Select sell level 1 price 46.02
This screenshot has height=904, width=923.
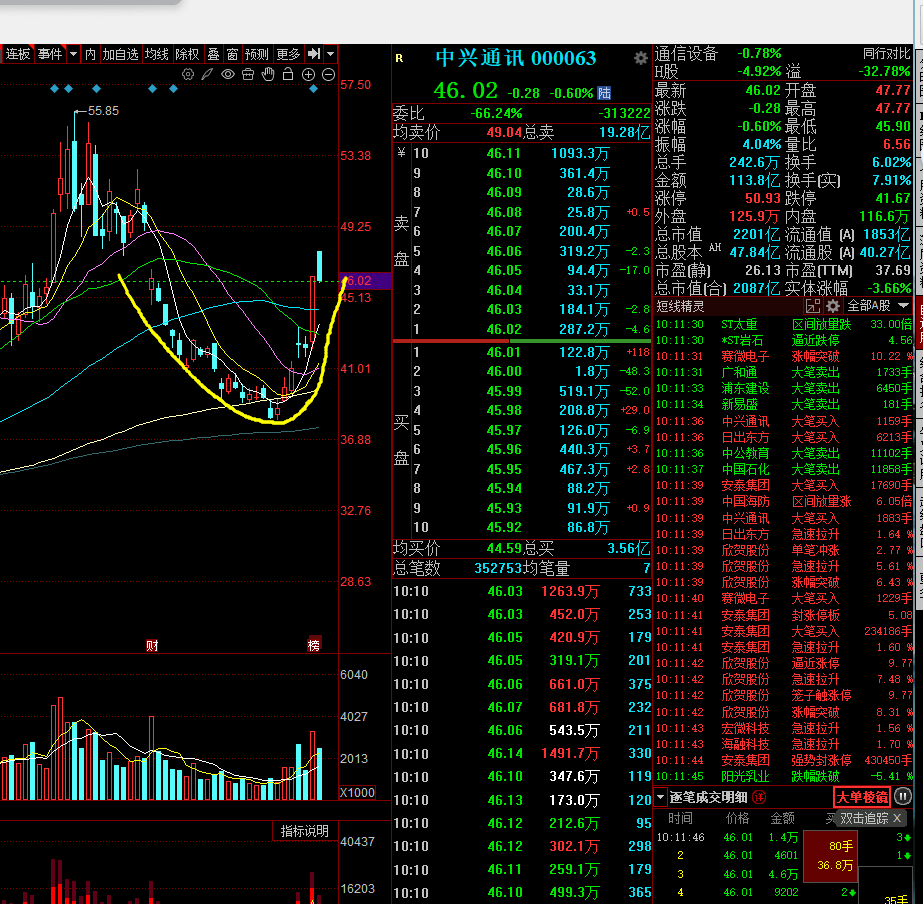pyautogui.click(x=503, y=329)
